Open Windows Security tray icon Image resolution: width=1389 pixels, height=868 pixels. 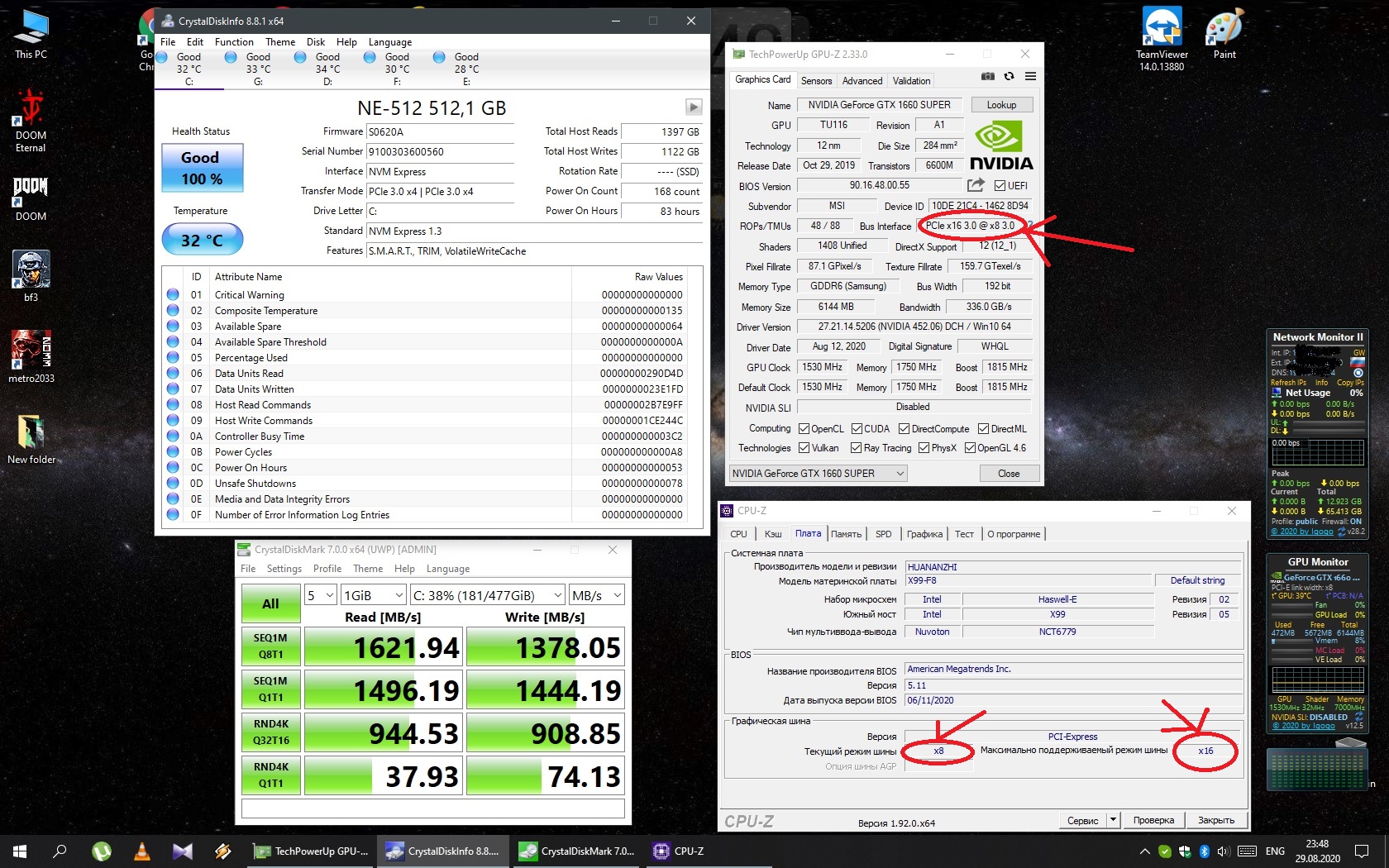click(1185, 851)
